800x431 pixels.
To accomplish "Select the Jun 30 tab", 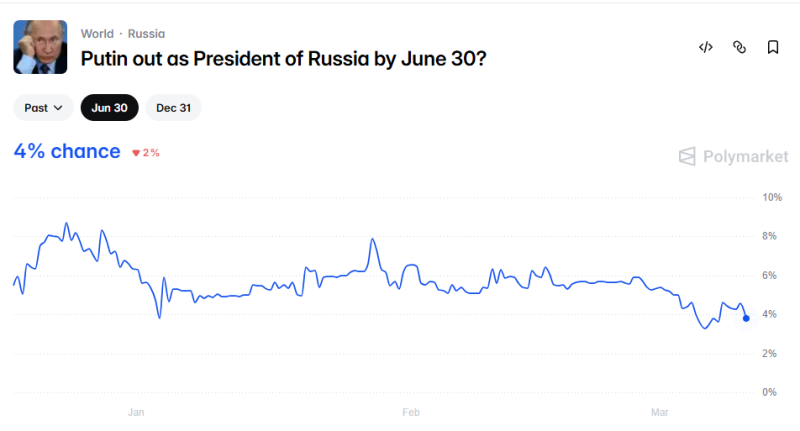I will (x=109, y=108).
